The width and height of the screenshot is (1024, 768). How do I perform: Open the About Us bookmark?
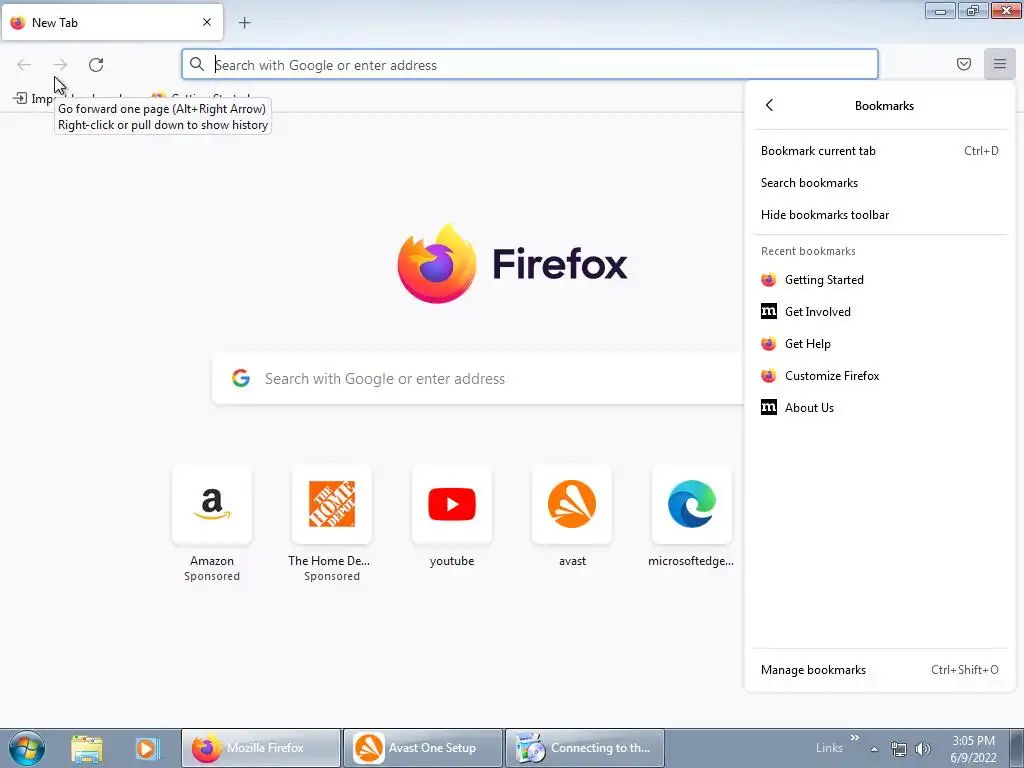tap(879, 408)
